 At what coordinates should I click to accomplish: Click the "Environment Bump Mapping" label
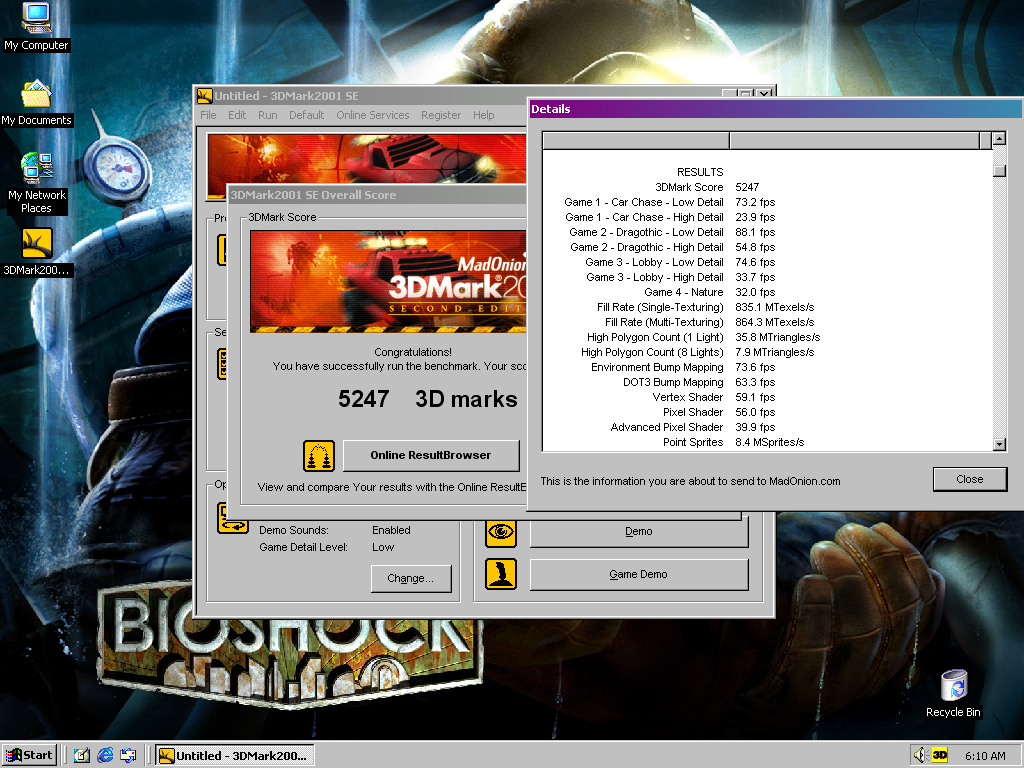point(657,368)
